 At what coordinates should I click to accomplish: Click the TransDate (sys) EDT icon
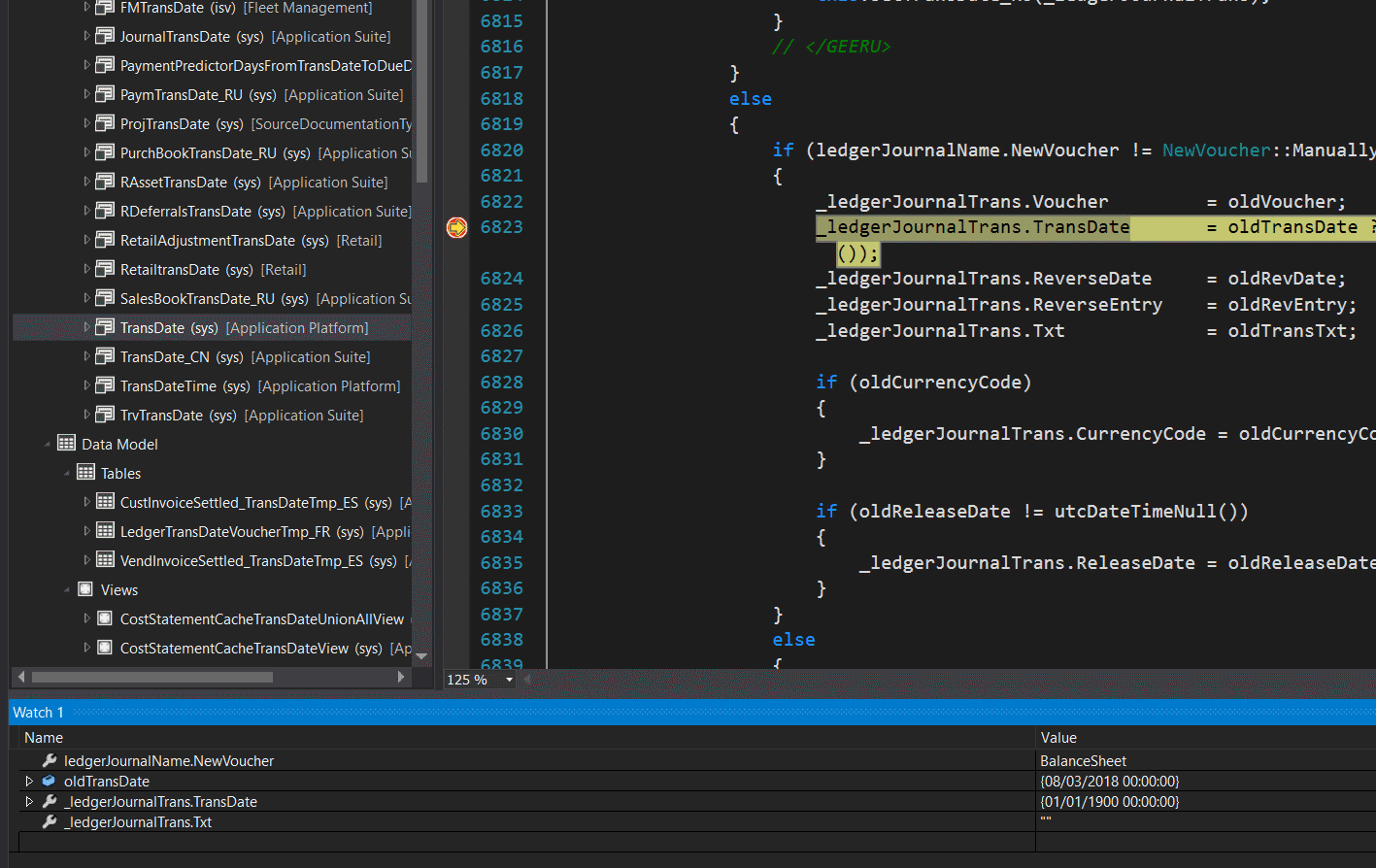[x=105, y=328]
